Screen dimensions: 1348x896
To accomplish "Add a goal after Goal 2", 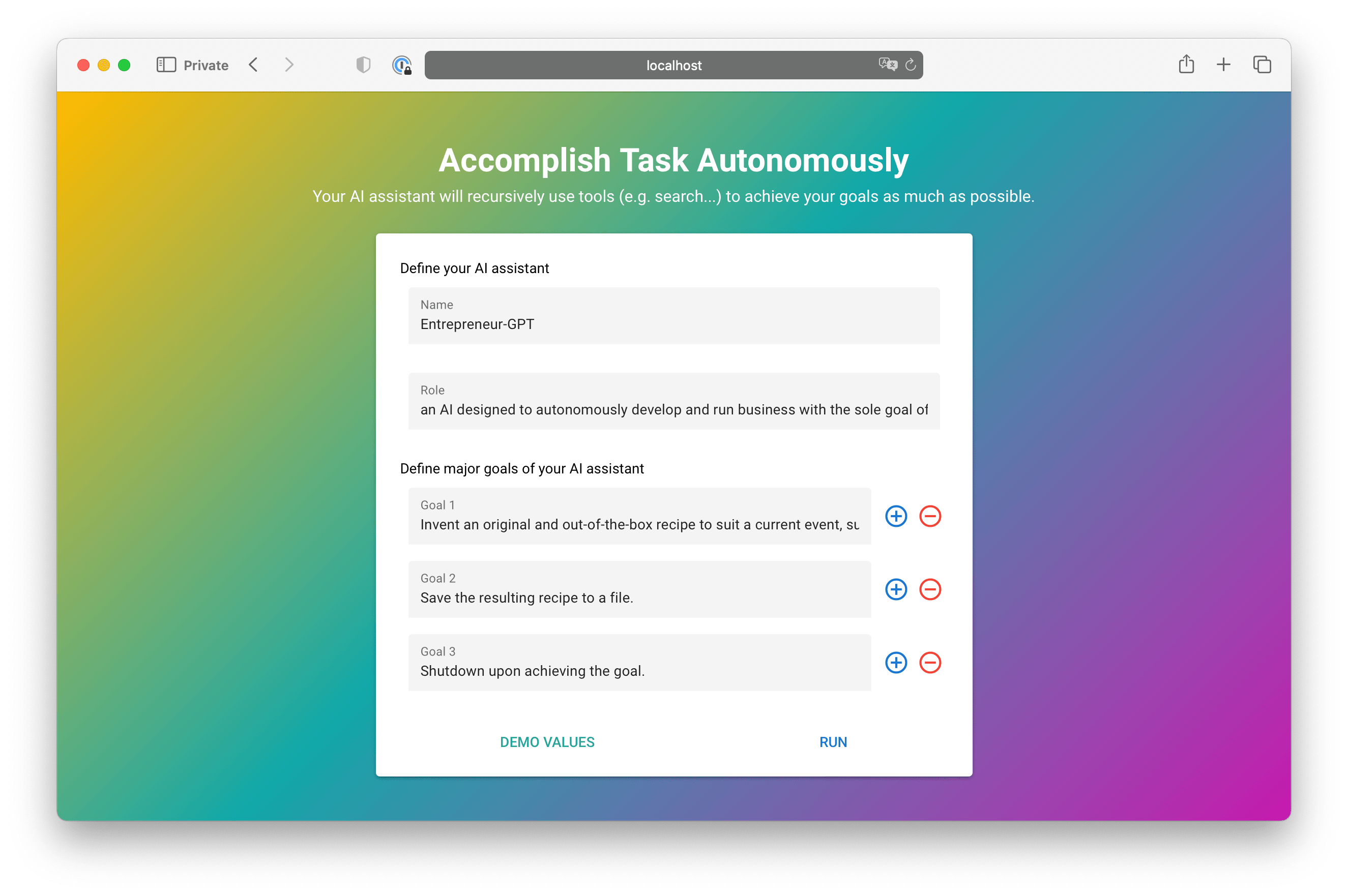I will tap(896, 589).
